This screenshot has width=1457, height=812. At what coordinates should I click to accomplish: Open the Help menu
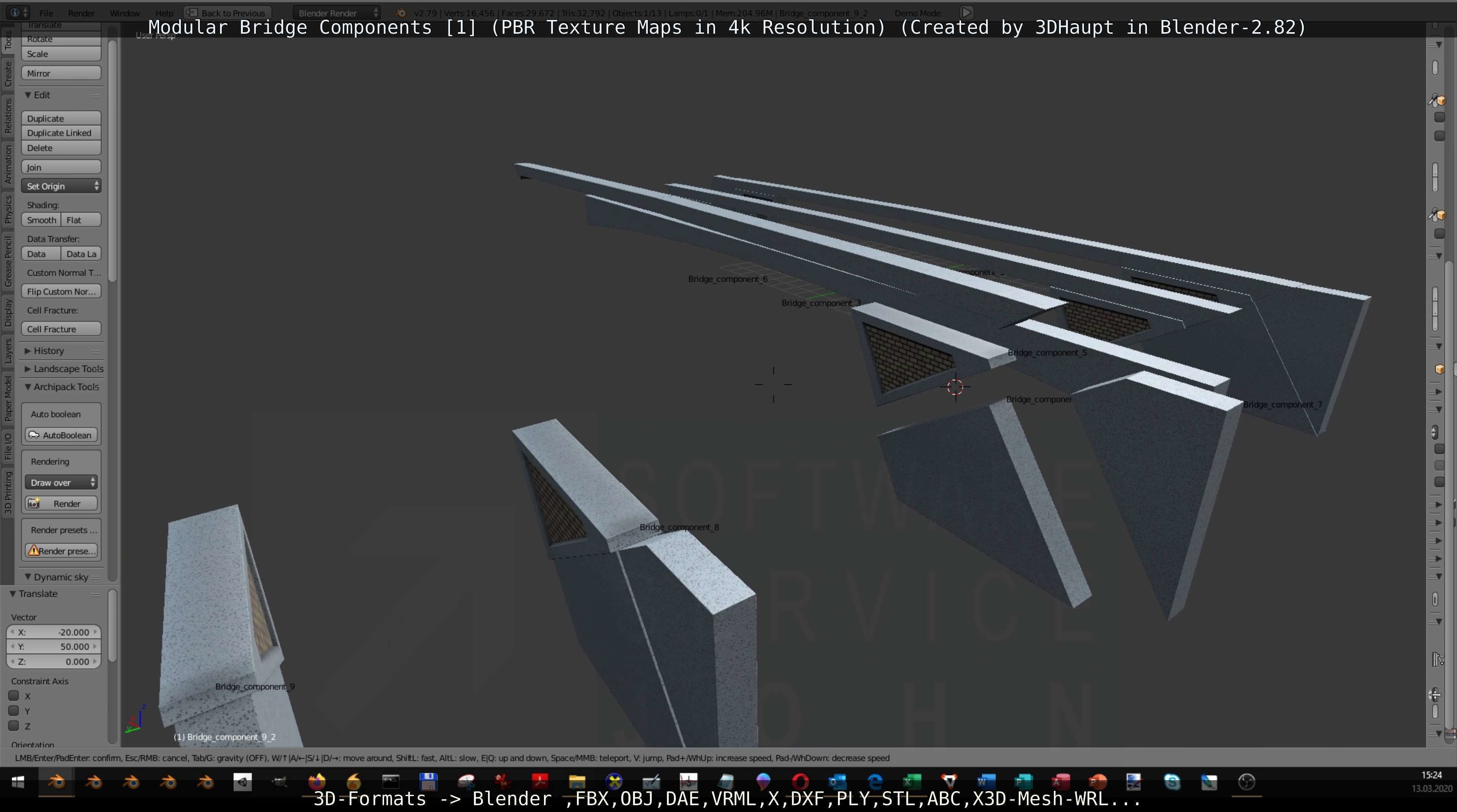pos(164,12)
